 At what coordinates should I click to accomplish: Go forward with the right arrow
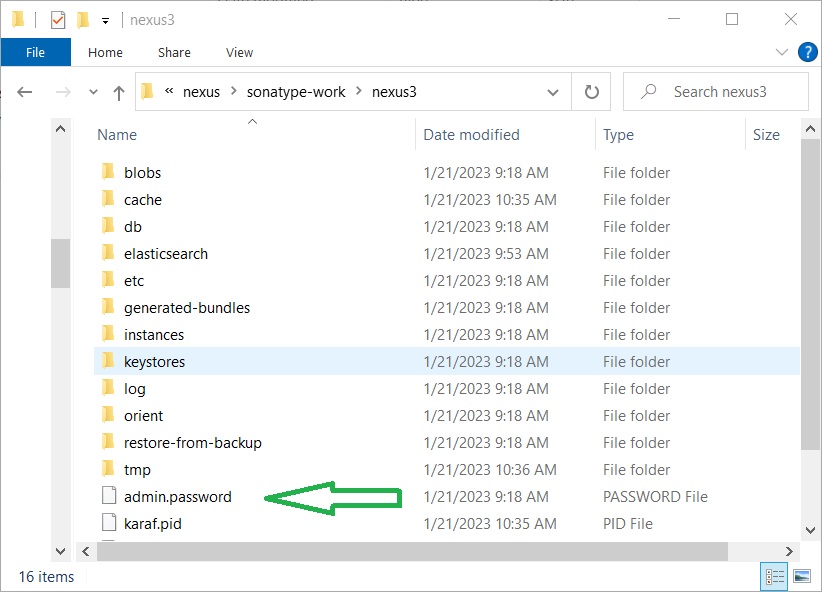coord(63,92)
